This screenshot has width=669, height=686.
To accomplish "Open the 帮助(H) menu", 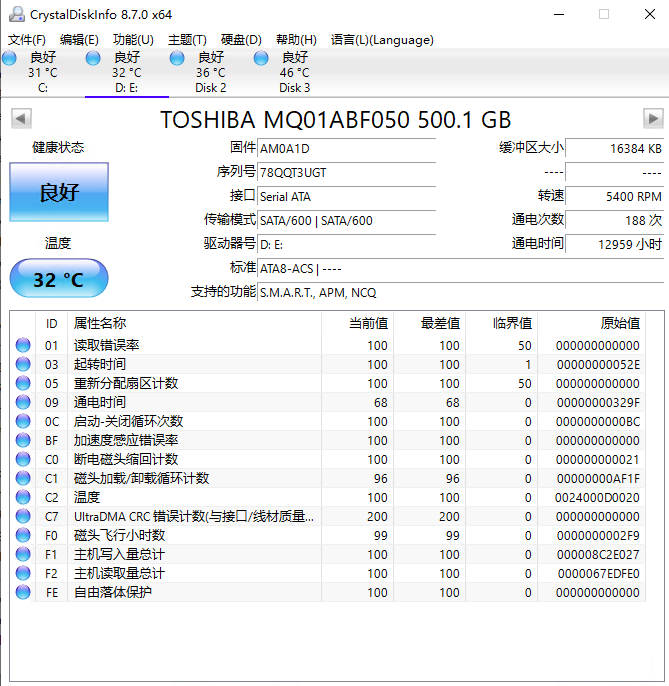I will click(296, 40).
